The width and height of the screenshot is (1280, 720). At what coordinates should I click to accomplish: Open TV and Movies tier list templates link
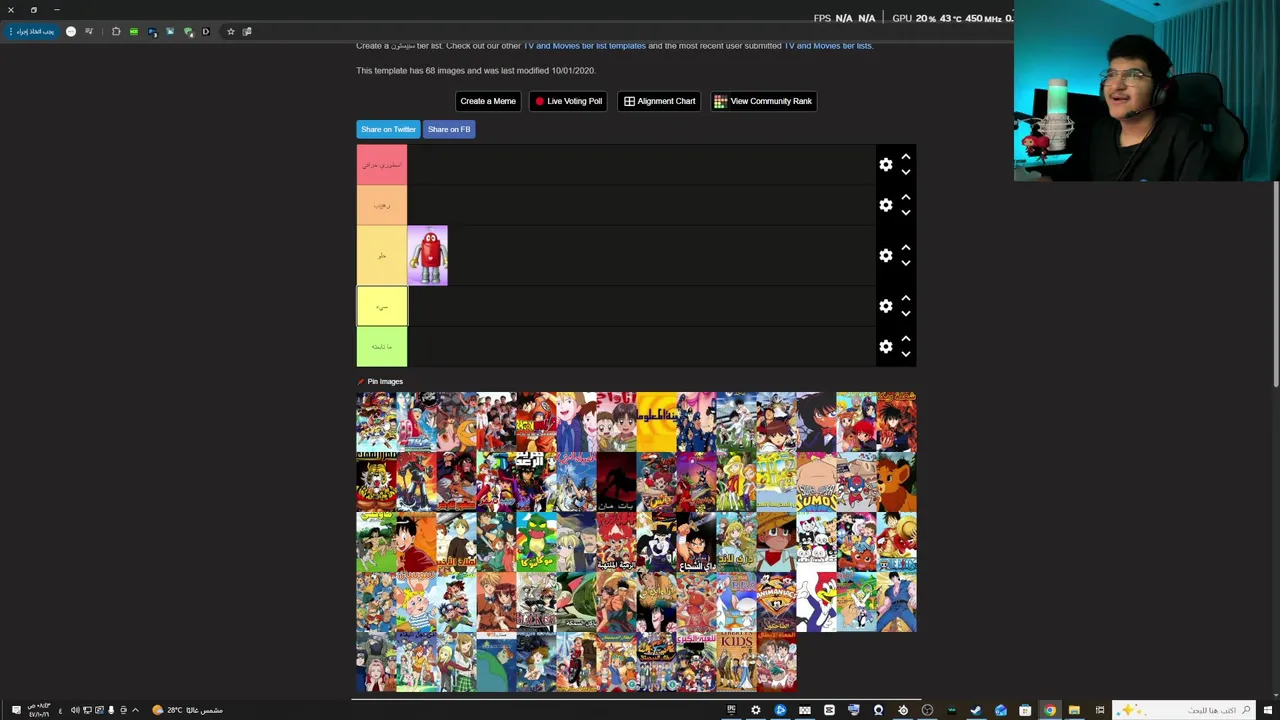tap(585, 46)
